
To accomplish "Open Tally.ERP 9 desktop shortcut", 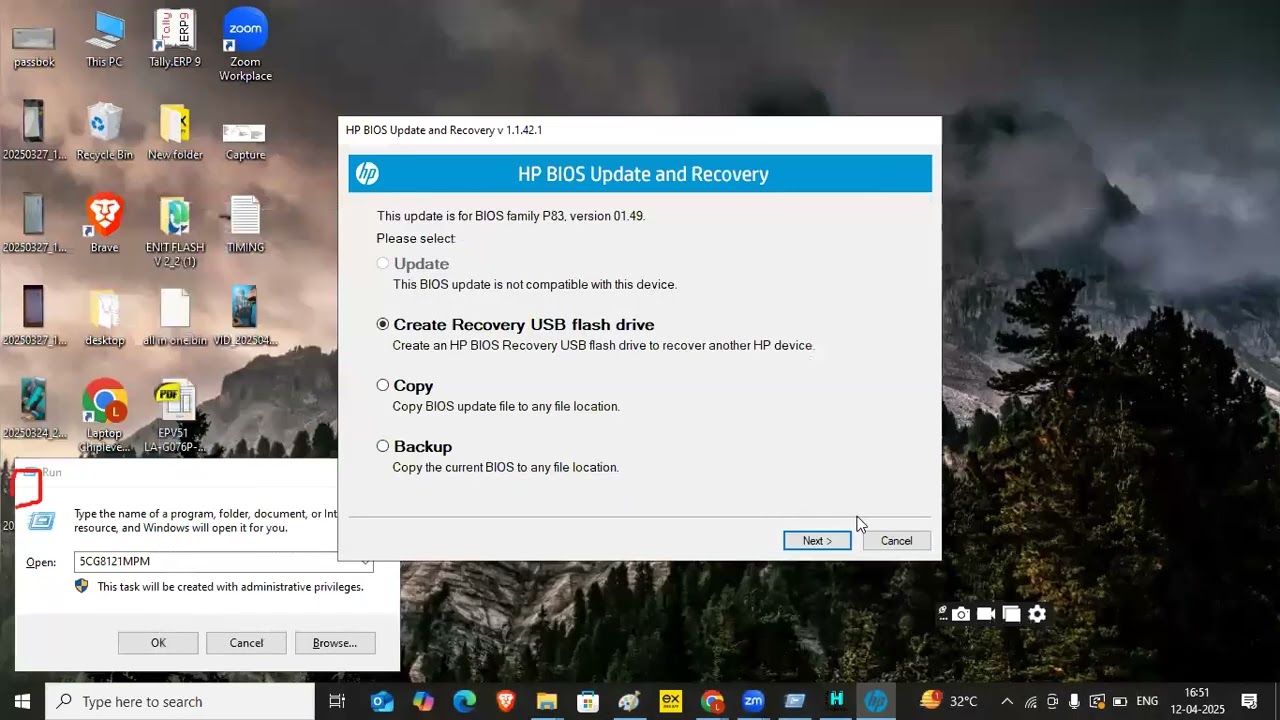I will [x=175, y=39].
